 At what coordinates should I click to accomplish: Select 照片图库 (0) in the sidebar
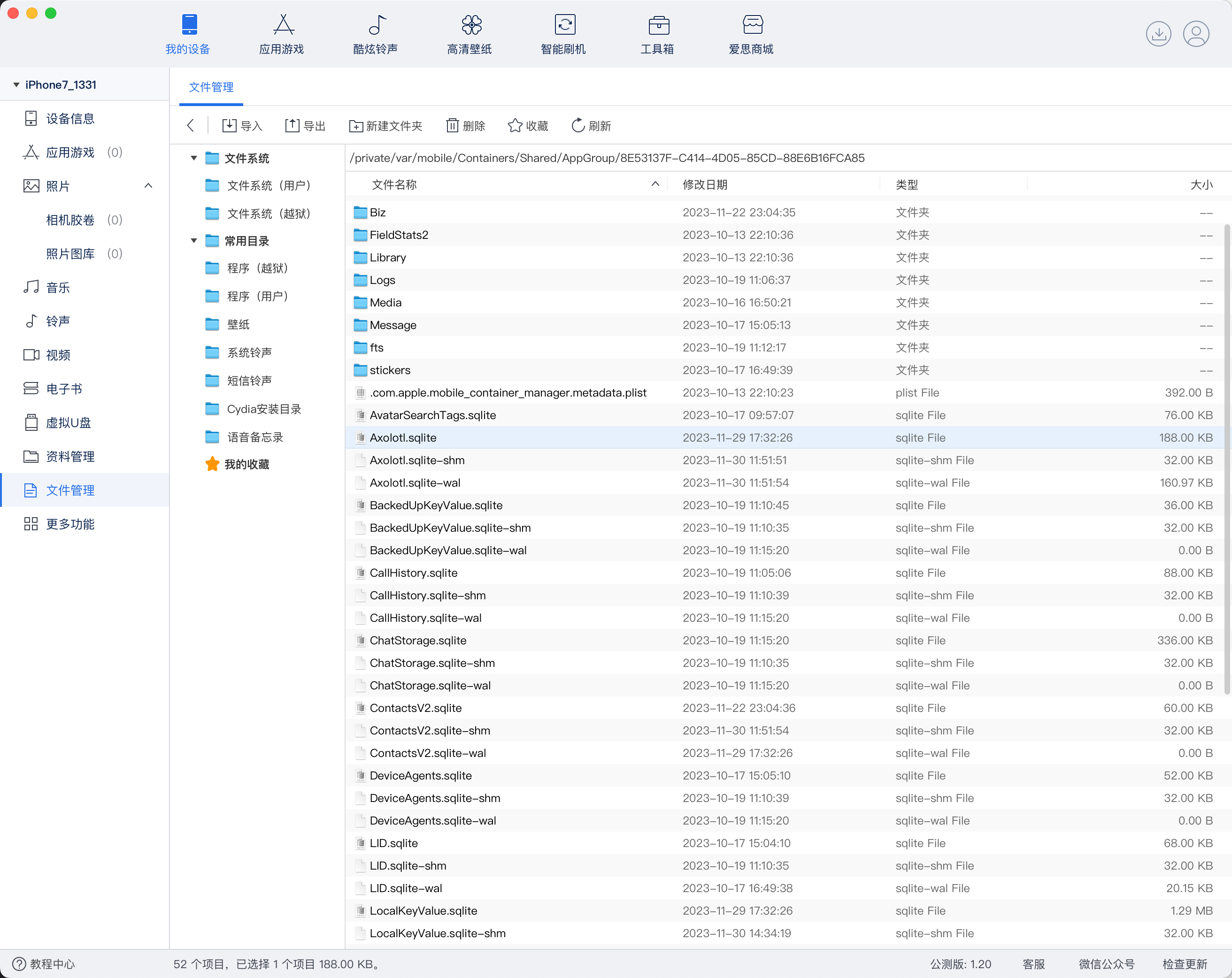click(85, 253)
